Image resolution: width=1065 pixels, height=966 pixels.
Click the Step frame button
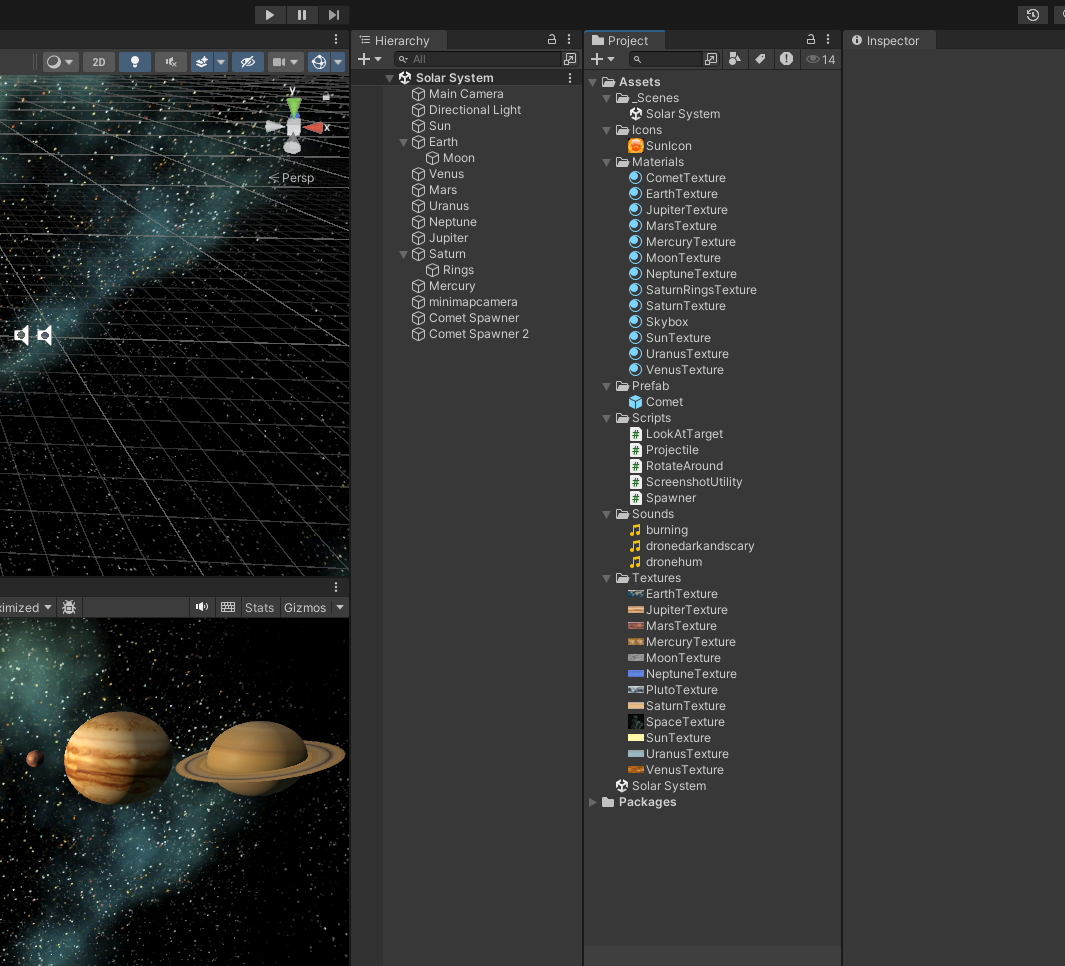pyautogui.click(x=334, y=15)
